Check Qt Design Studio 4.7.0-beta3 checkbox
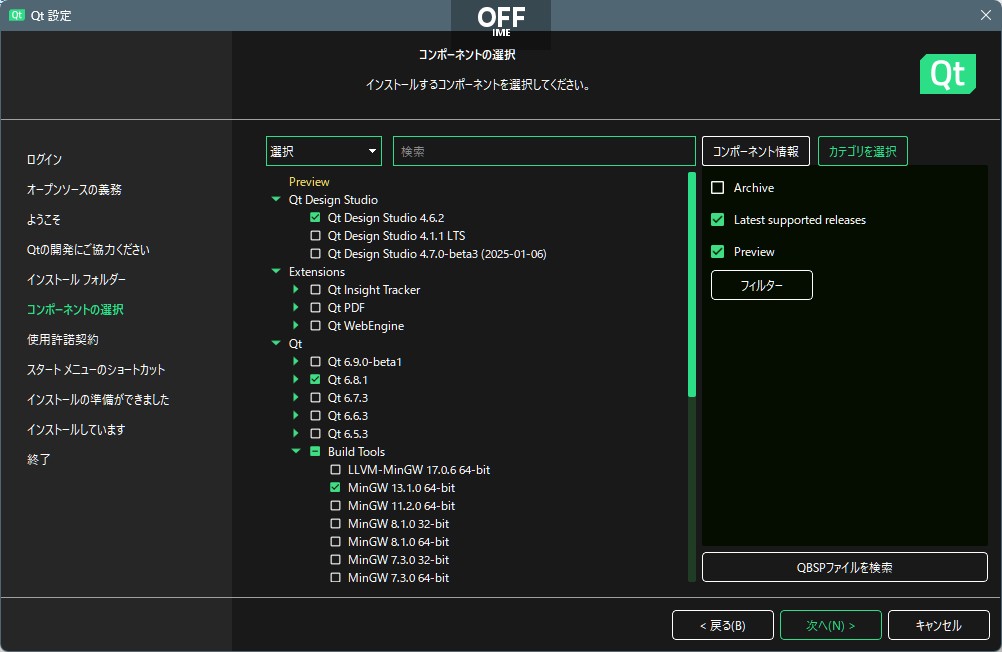Viewport: 1002px width, 652px height. 315,253
